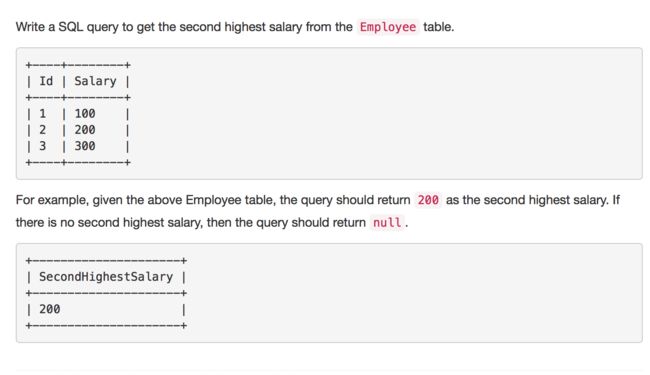Click the SecondHighestSalary column header
This screenshot has width=650, height=375.
106,277
